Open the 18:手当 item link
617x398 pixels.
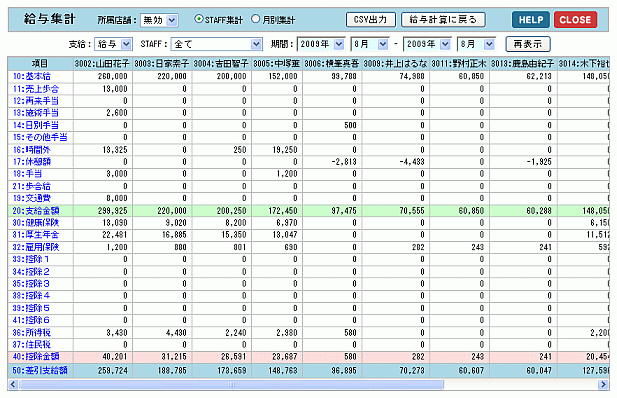28,174
